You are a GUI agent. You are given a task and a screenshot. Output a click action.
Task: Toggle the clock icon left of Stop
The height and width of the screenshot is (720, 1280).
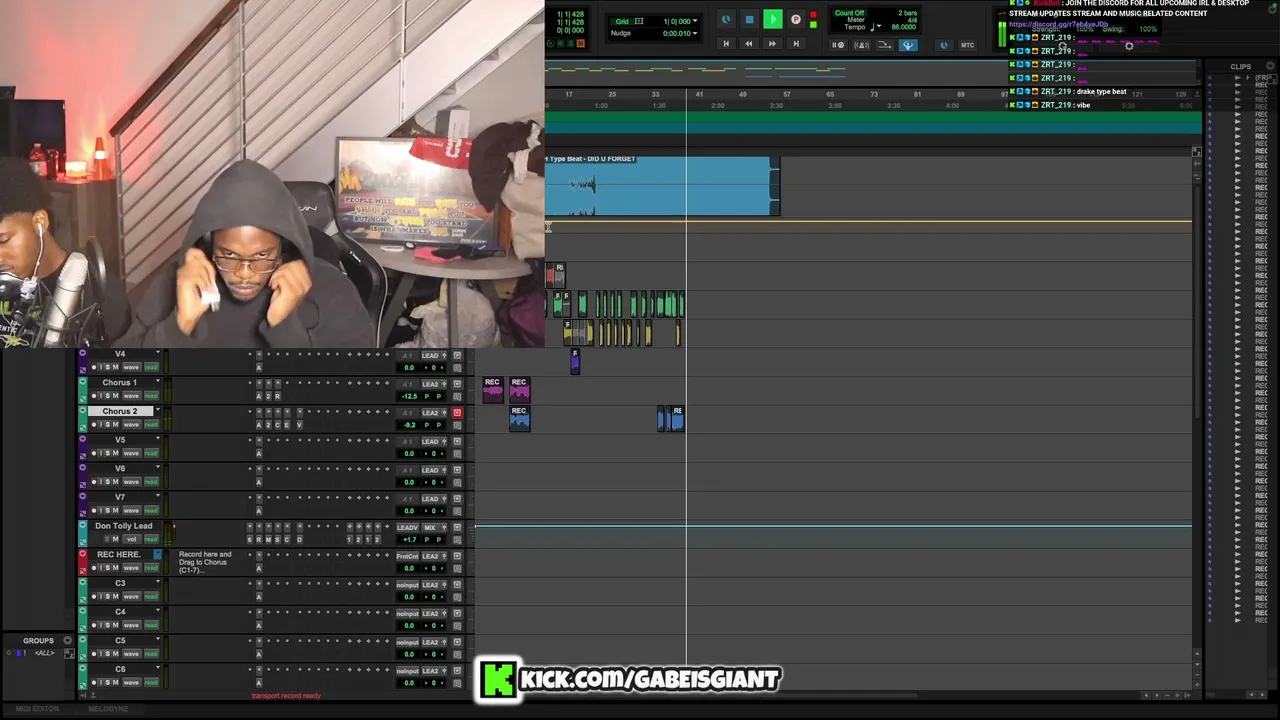tap(726, 19)
